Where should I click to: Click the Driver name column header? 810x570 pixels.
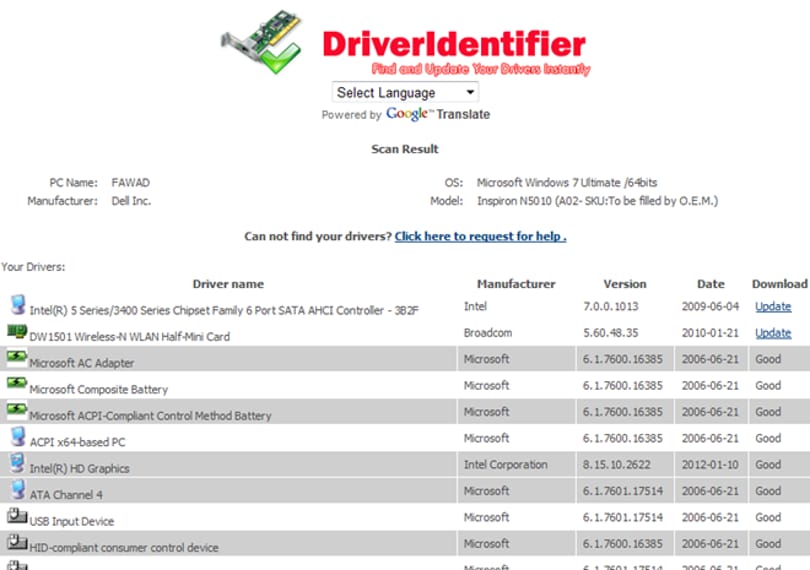228,284
